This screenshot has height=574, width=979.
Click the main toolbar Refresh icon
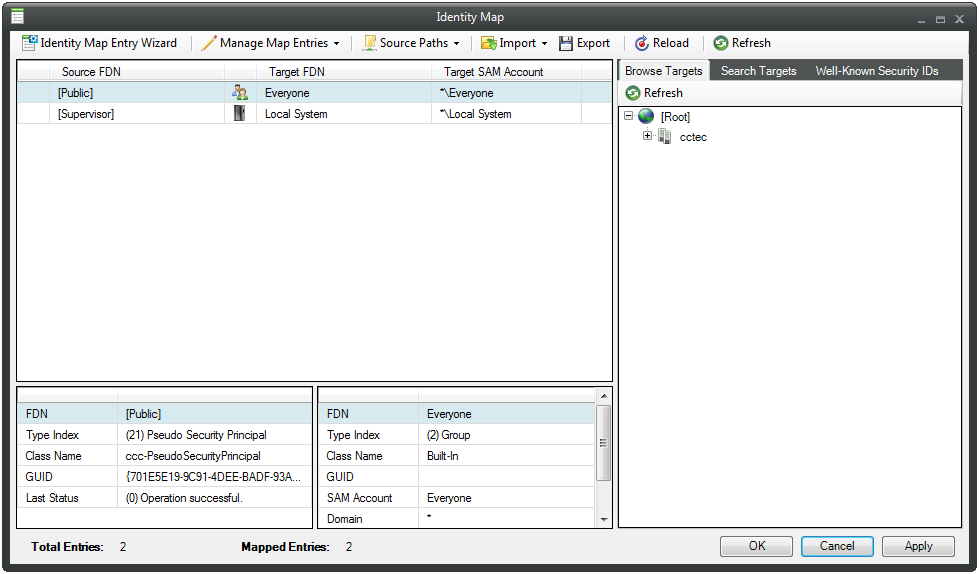(721, 43)
